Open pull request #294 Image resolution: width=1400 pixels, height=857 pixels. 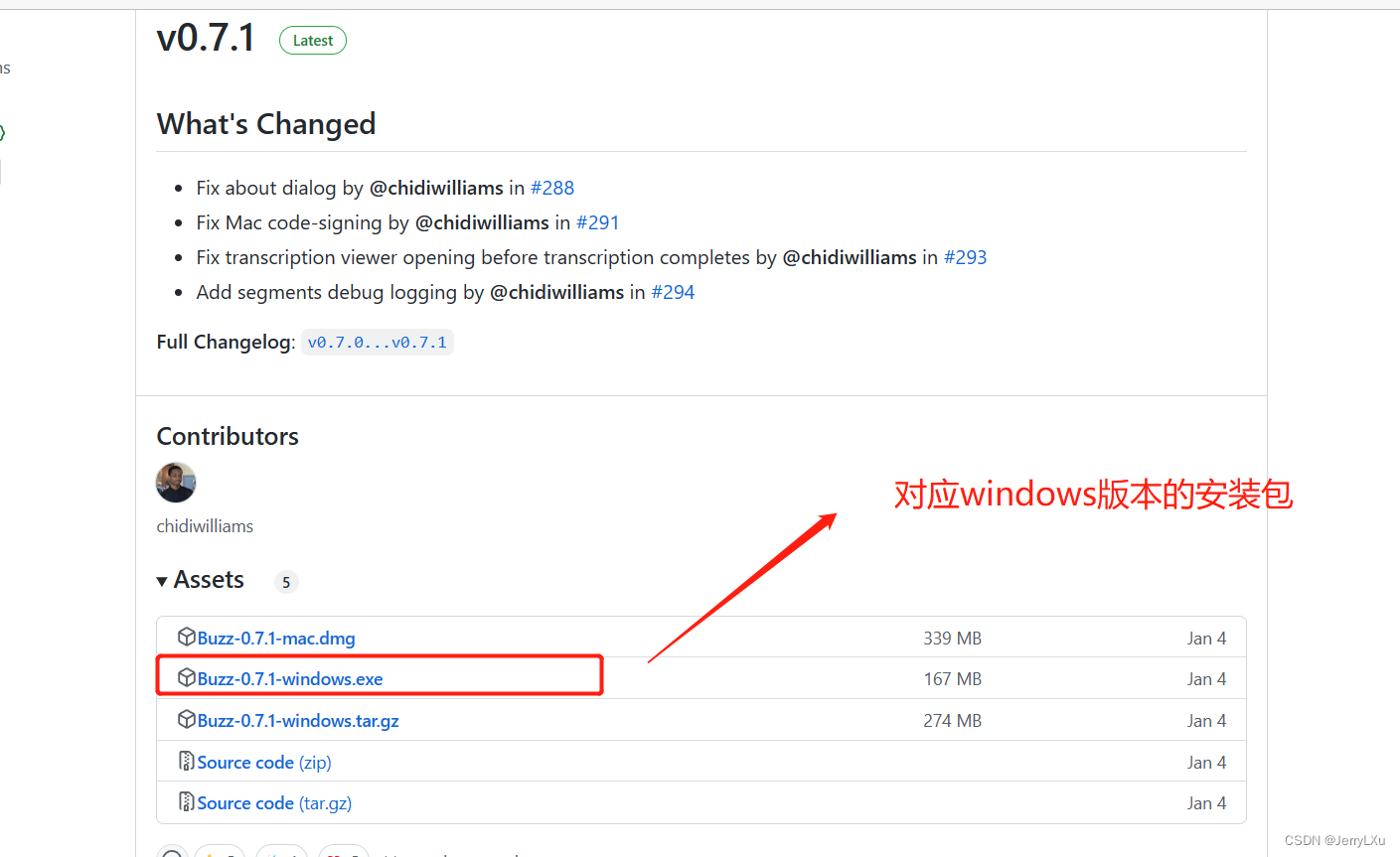[x=673, y=292]
